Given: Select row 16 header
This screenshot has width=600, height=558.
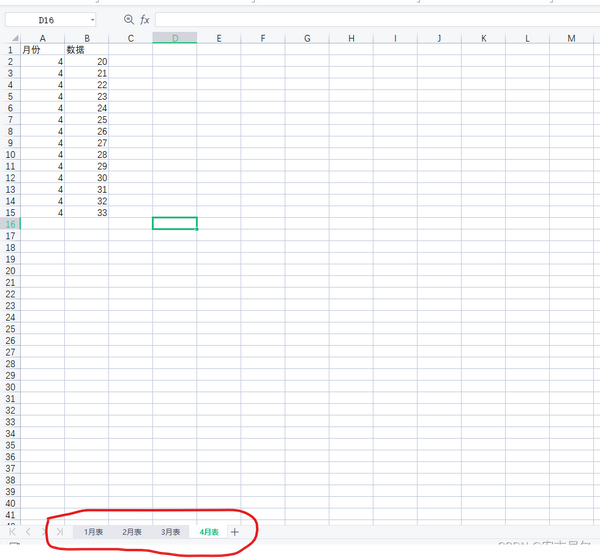Looking at the screenshot, I should coord(10,224).
